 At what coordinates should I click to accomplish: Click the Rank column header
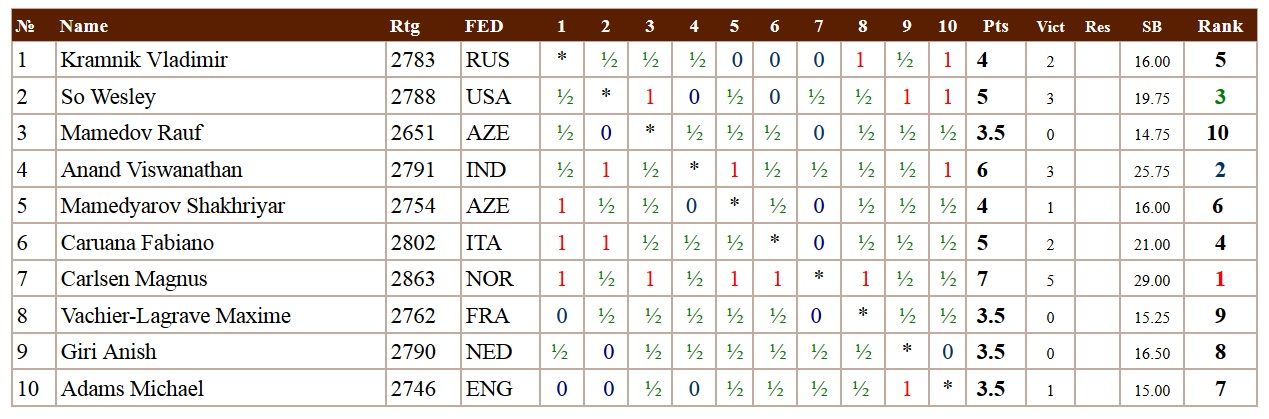[1220, 26]
